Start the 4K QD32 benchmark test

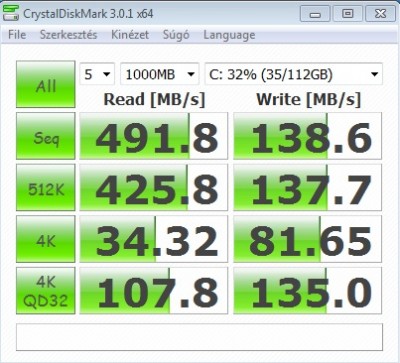pos(46,291)
